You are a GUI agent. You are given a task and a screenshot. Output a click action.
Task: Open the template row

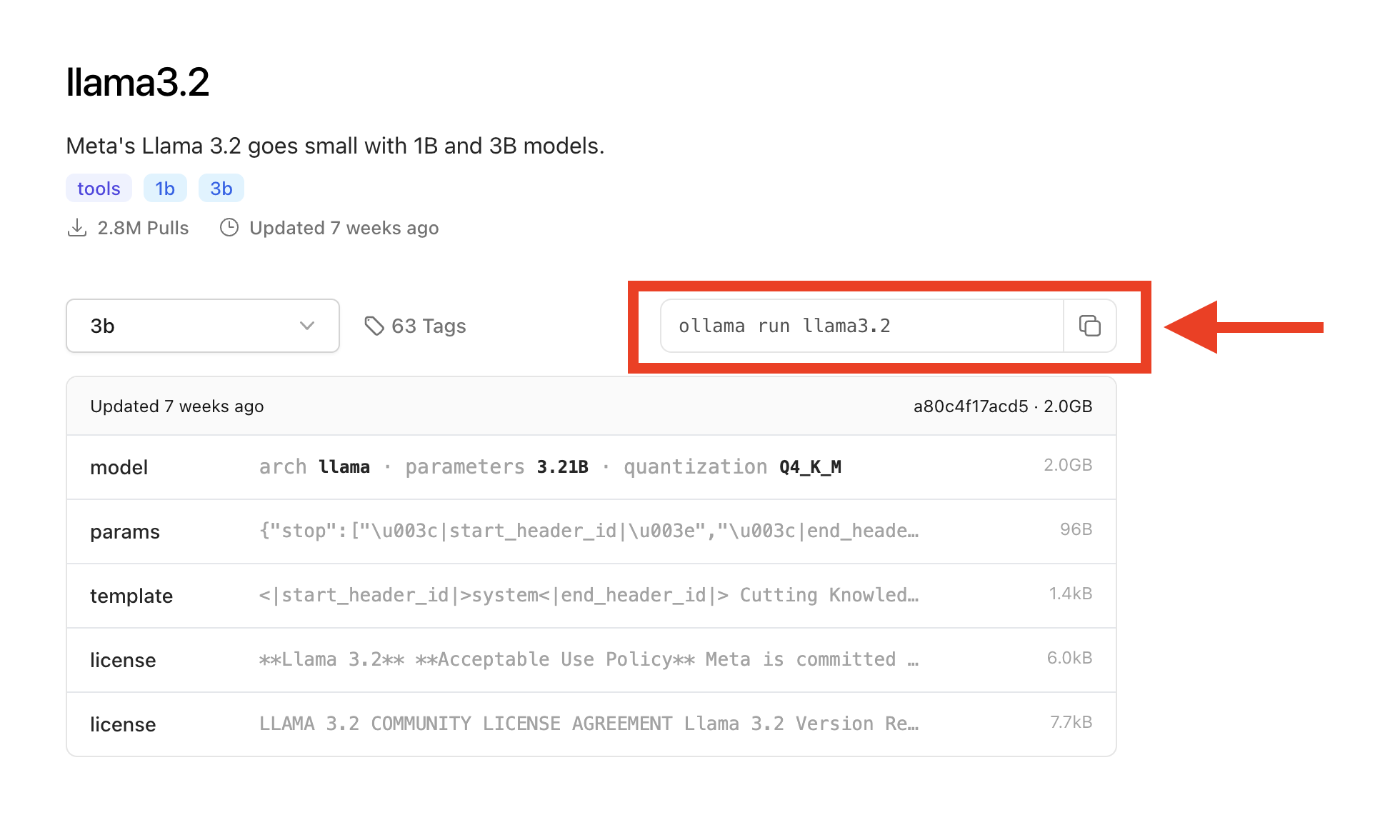[x=591, y=596]
